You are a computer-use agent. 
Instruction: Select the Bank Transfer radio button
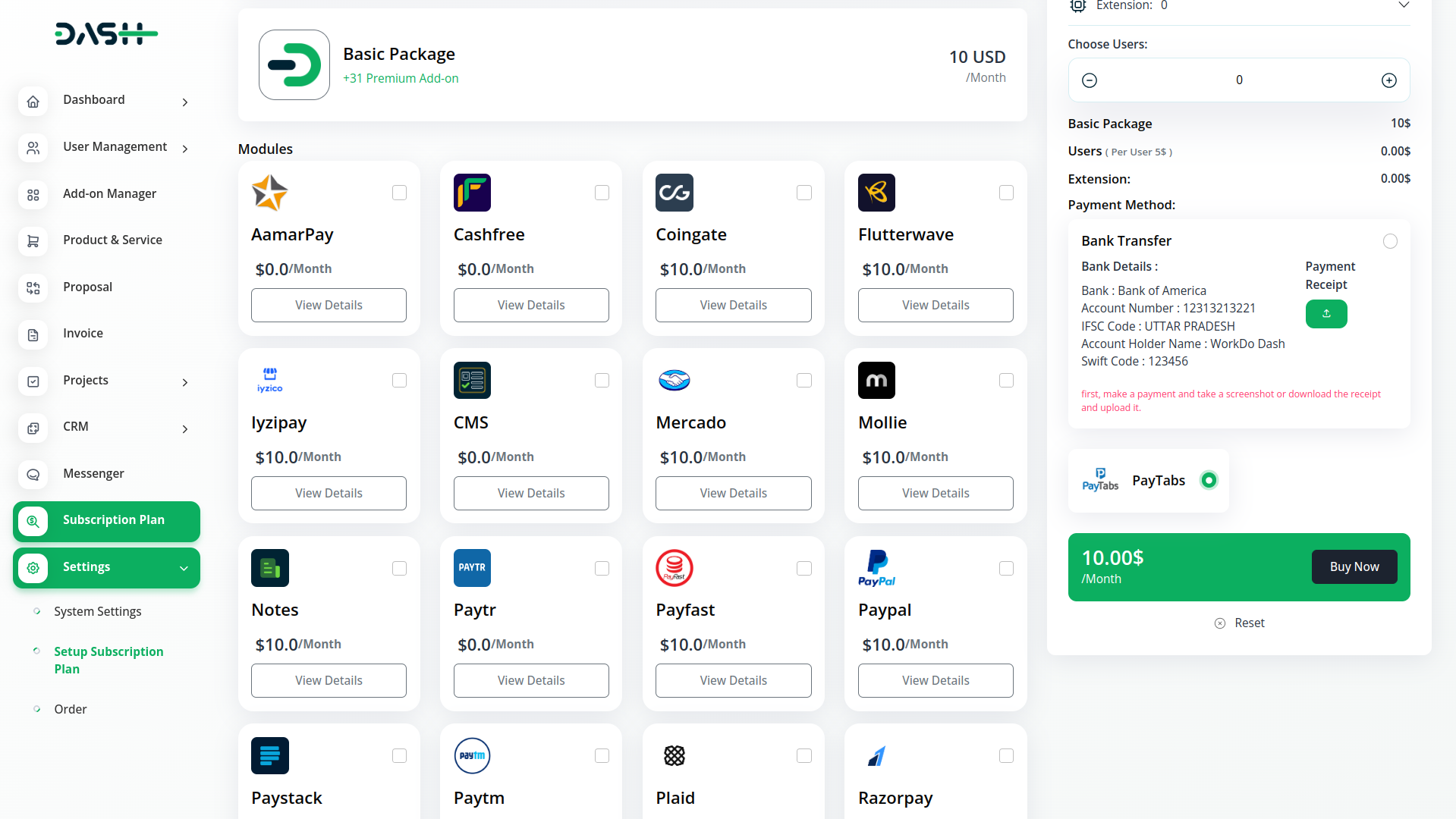tap(1390, 241)
